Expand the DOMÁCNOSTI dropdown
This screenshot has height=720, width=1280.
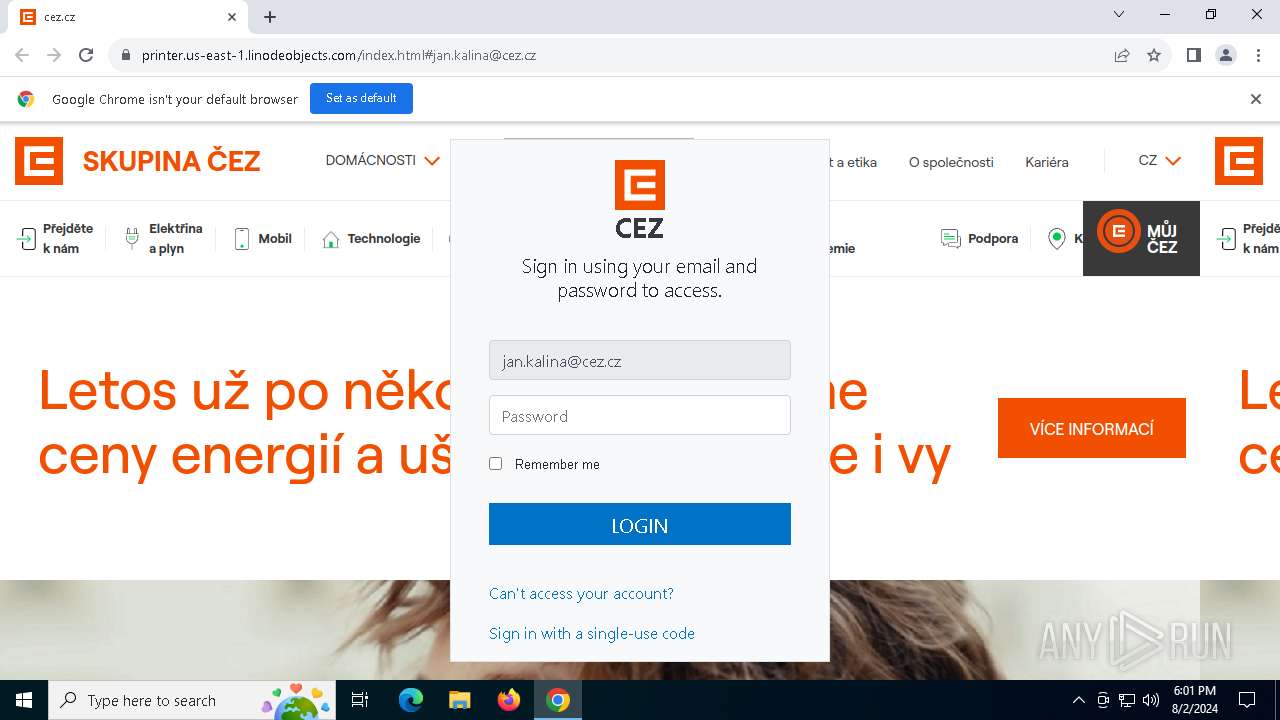tap(382, 161)
